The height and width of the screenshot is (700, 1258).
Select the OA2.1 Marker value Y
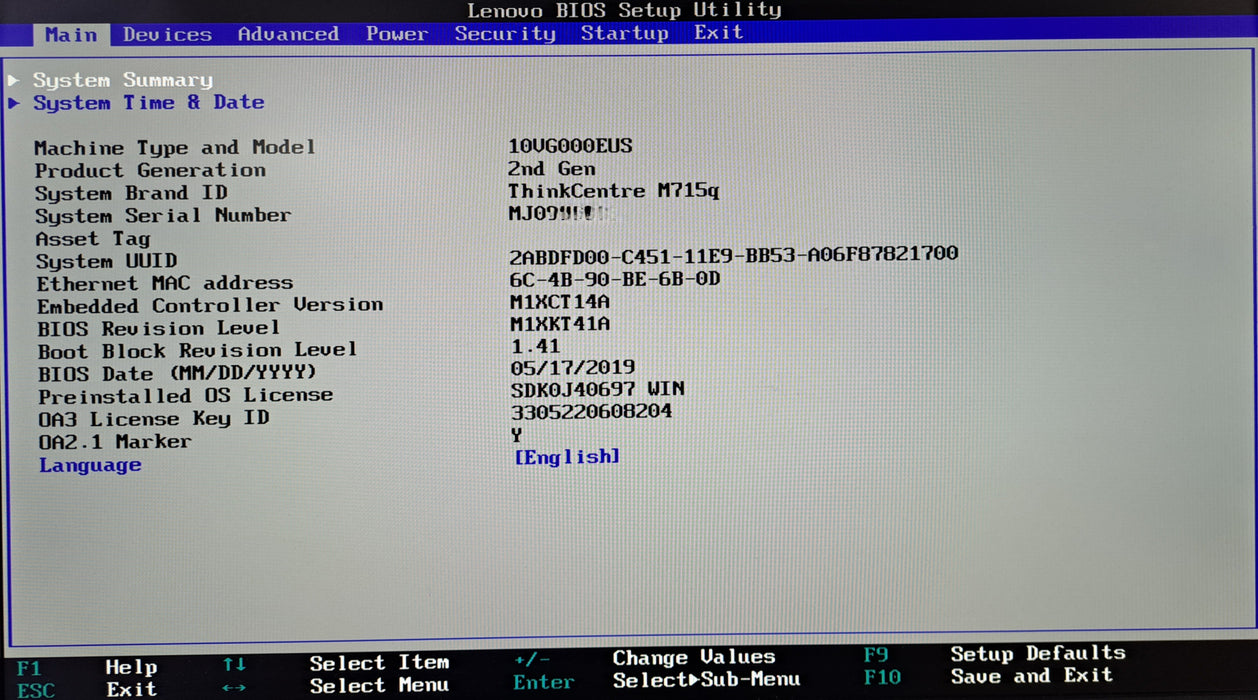[516, 435]
